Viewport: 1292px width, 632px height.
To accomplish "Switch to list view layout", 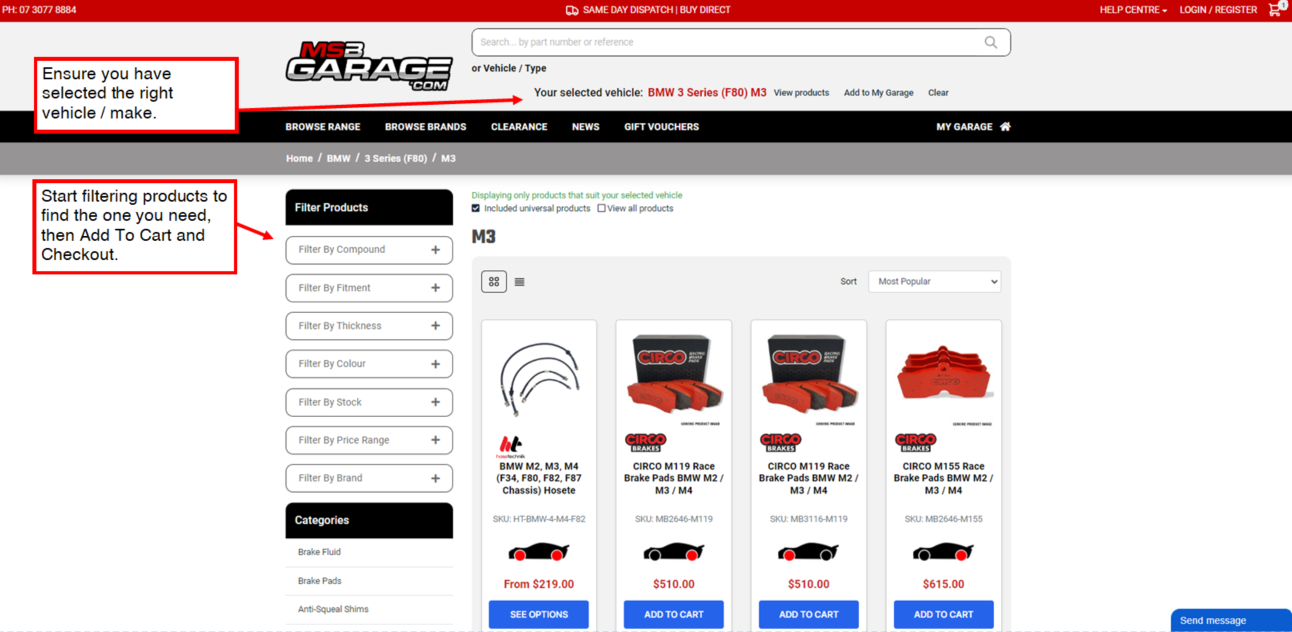I will (519, 282).
